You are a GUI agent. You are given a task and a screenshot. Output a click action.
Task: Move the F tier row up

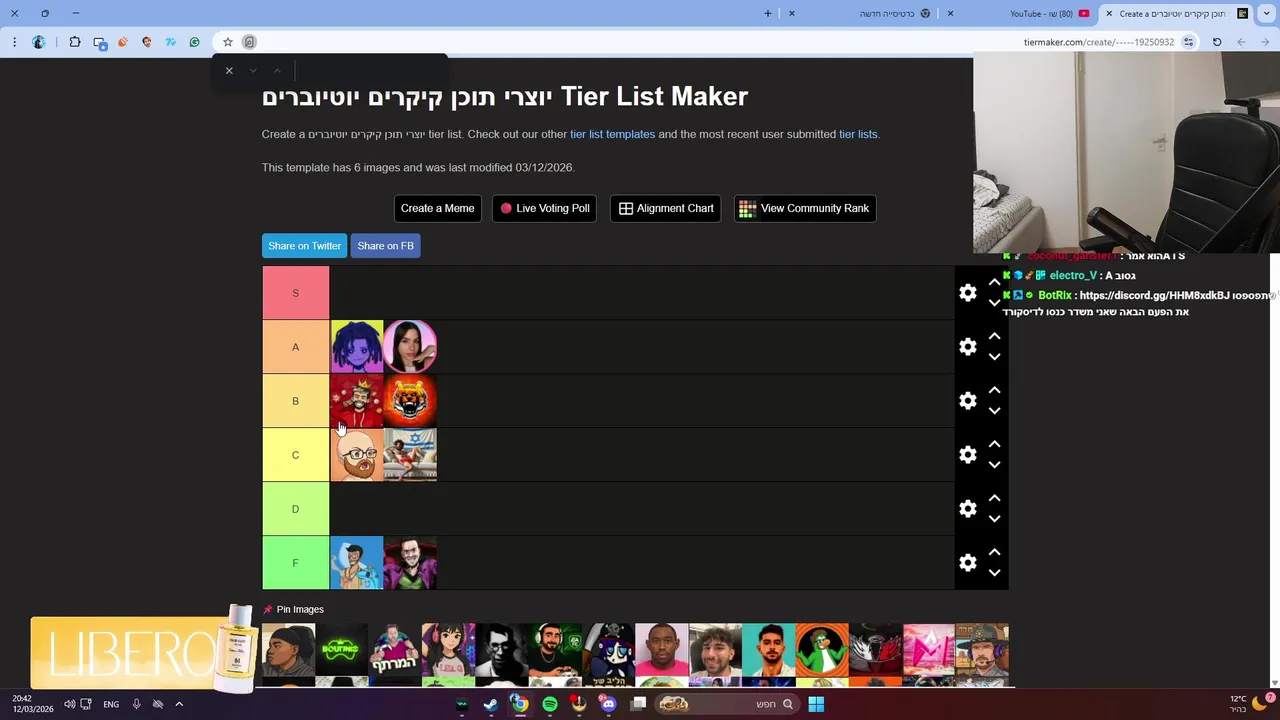click(x=994, y=553)
